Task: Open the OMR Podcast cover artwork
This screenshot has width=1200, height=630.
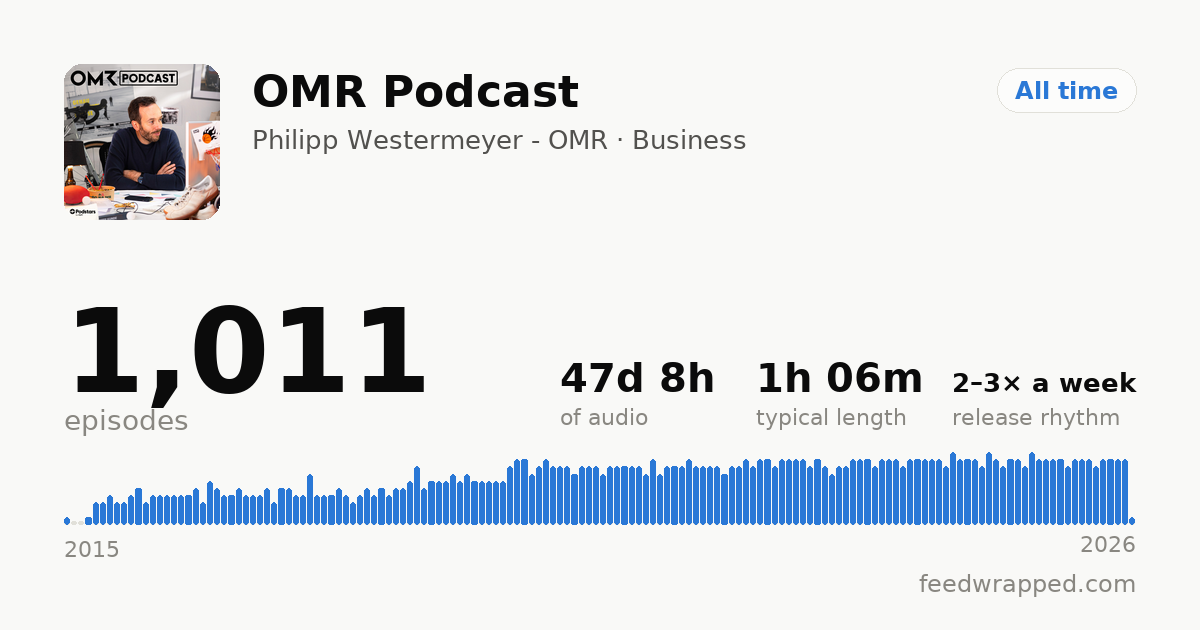Action: [142, 142]
